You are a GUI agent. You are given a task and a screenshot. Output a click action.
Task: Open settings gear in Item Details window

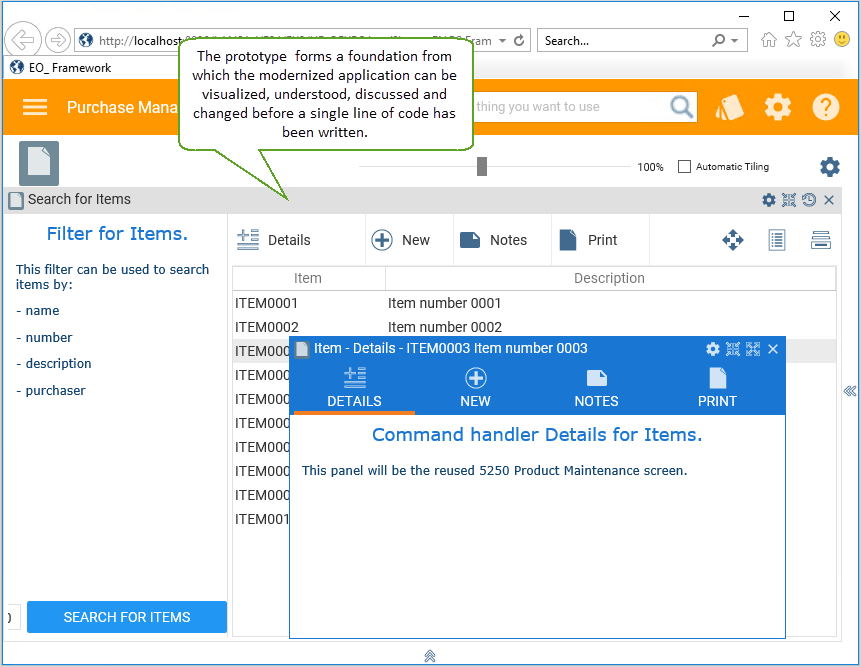click(713, 349)
